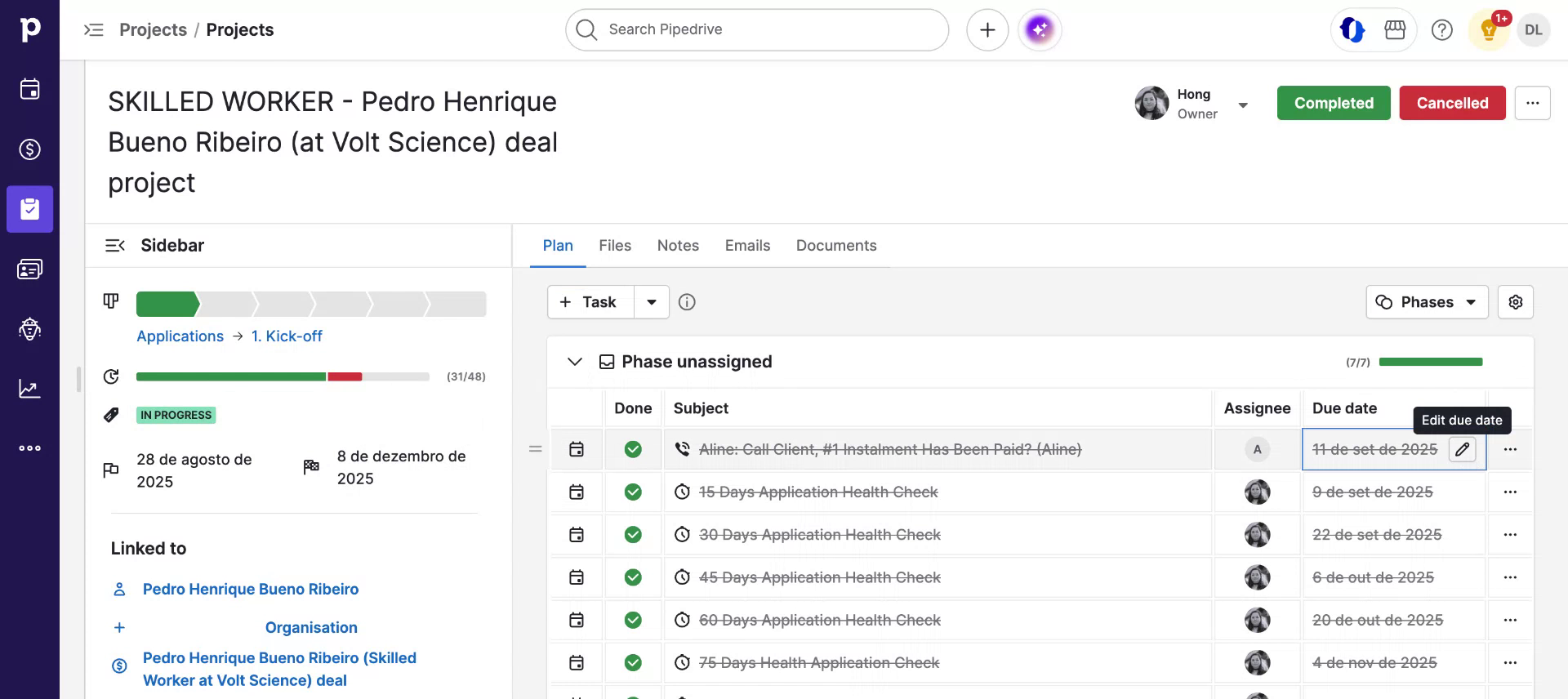Open project more actions ellipsis button
The width and height of the screenshot is (1568, 699).
coord(1533,103)
